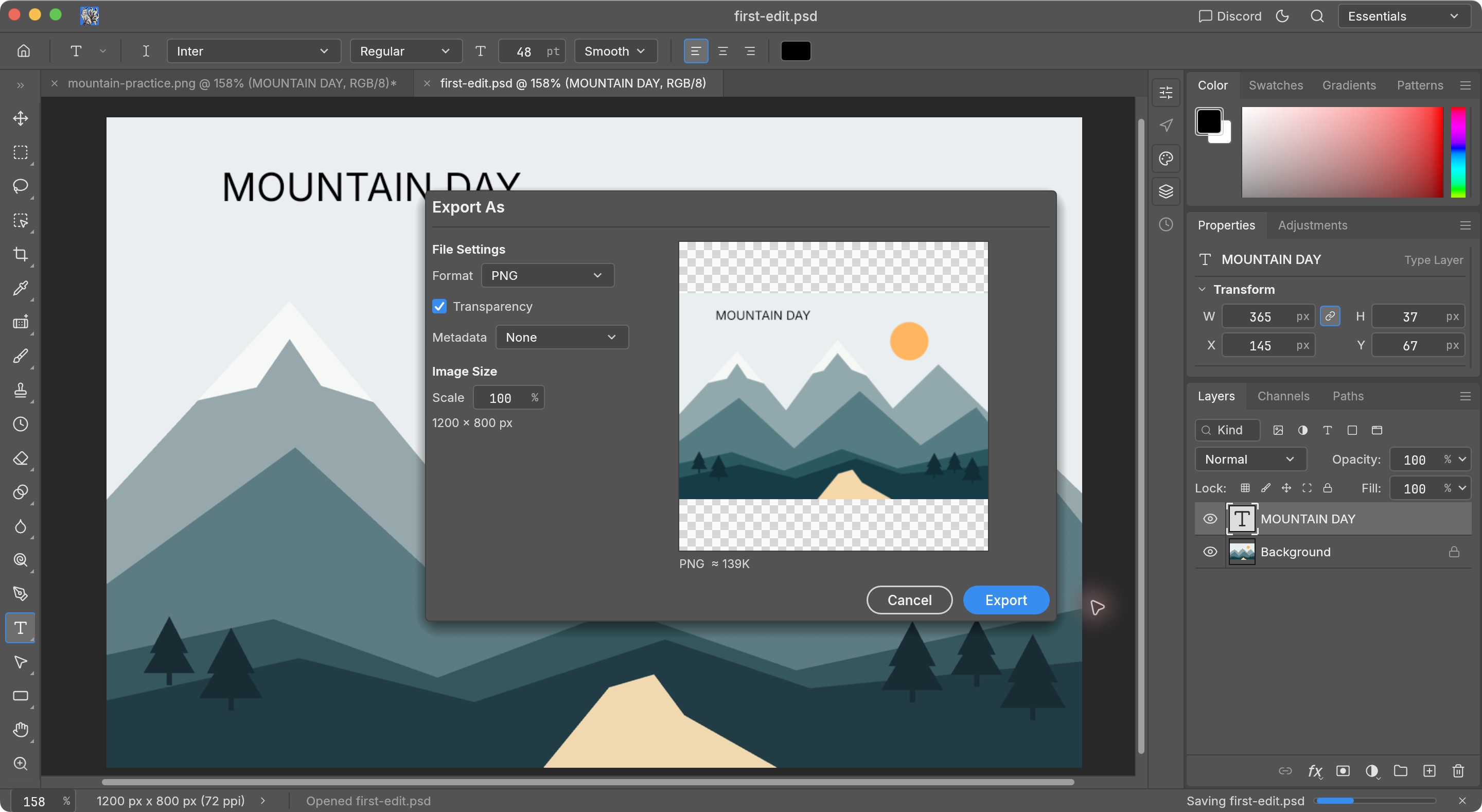
Task: Open the Normal blend mode dropdown
Action: pos(1251,459)
